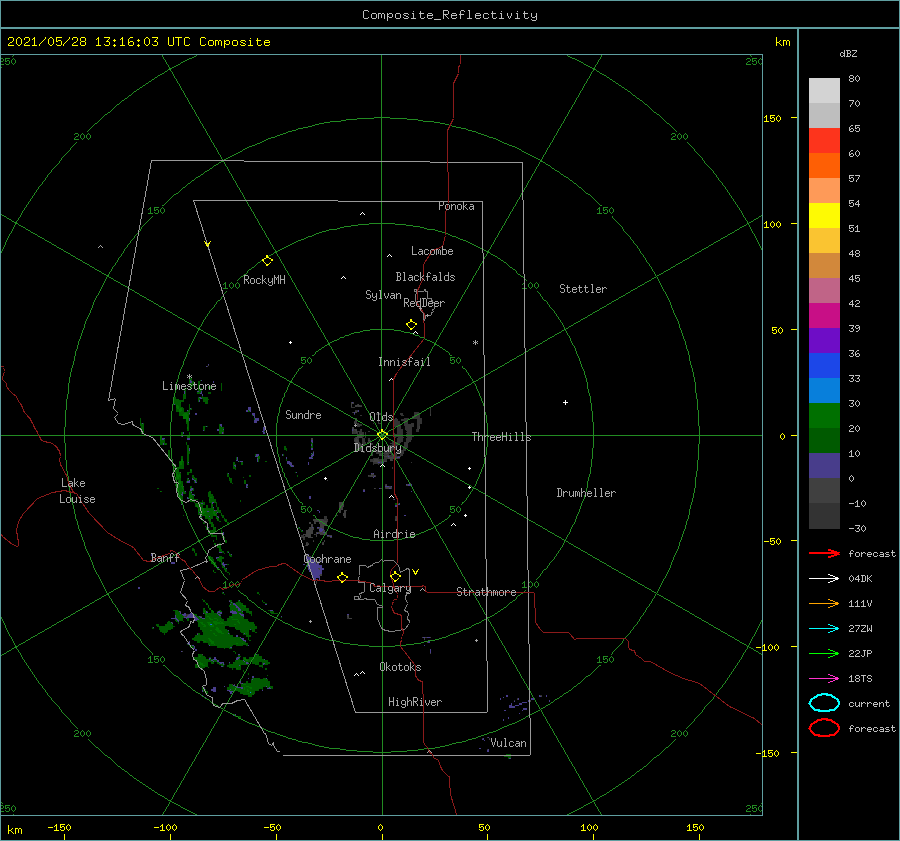
Task: Click the dBZ legend heading
Action: click(x=848, y=53)
